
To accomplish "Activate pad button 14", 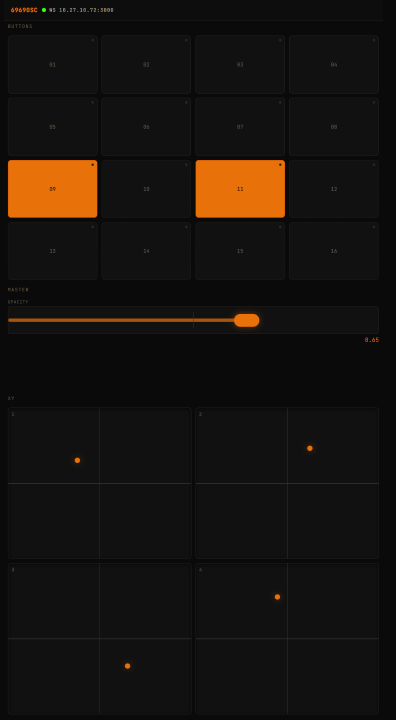I will click(146, 251).
